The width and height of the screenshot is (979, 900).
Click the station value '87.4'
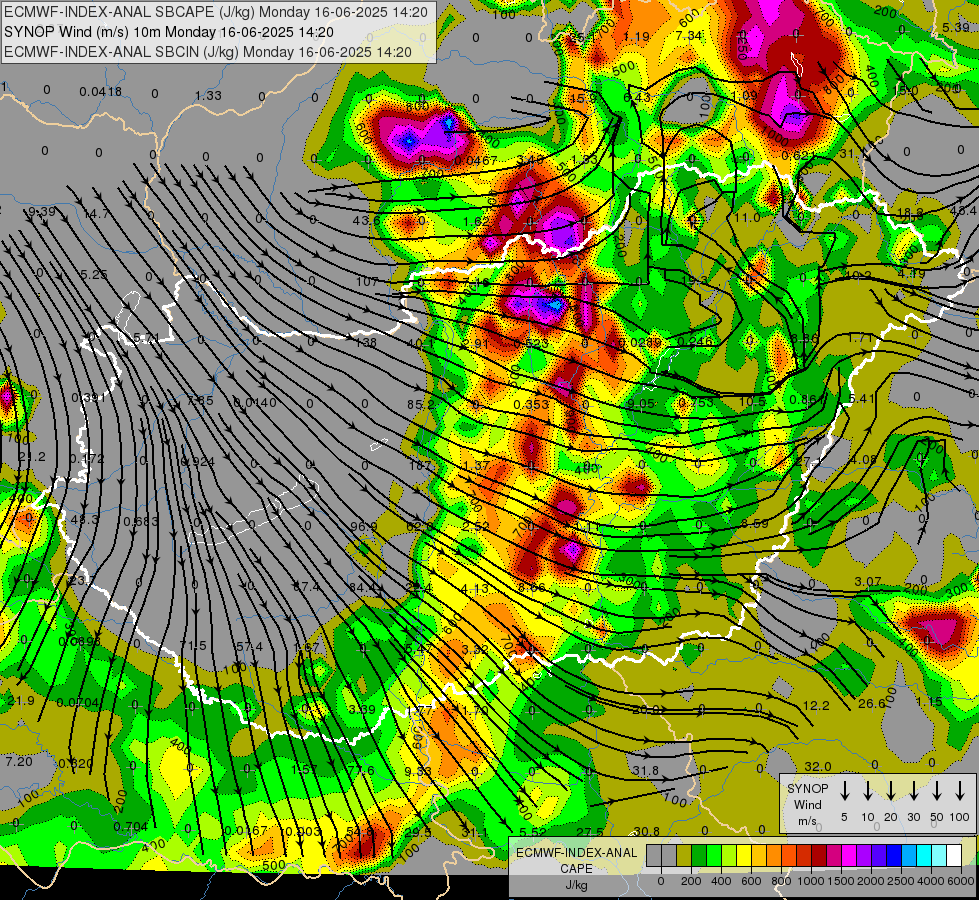click(x=306, y=586)
